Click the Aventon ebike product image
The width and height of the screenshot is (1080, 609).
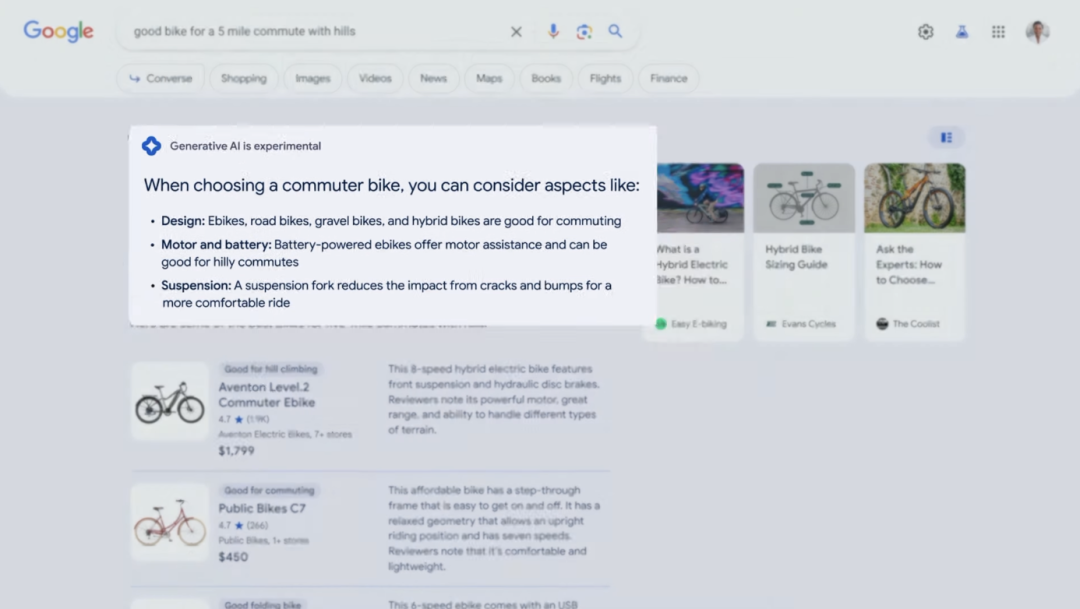pos(170,402)
